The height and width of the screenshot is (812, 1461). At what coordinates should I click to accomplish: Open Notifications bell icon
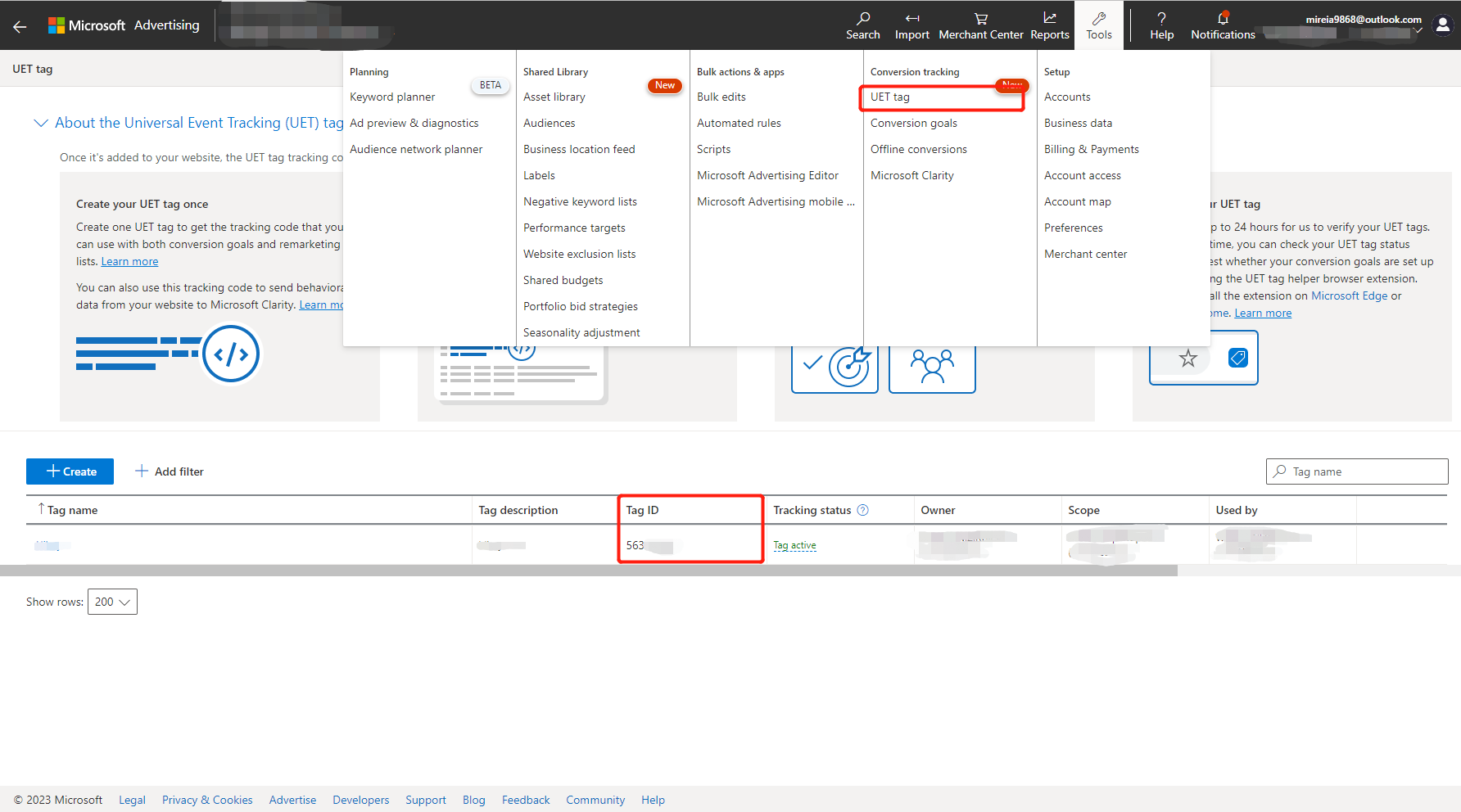pyautogui.click(x=1223, y=25)
